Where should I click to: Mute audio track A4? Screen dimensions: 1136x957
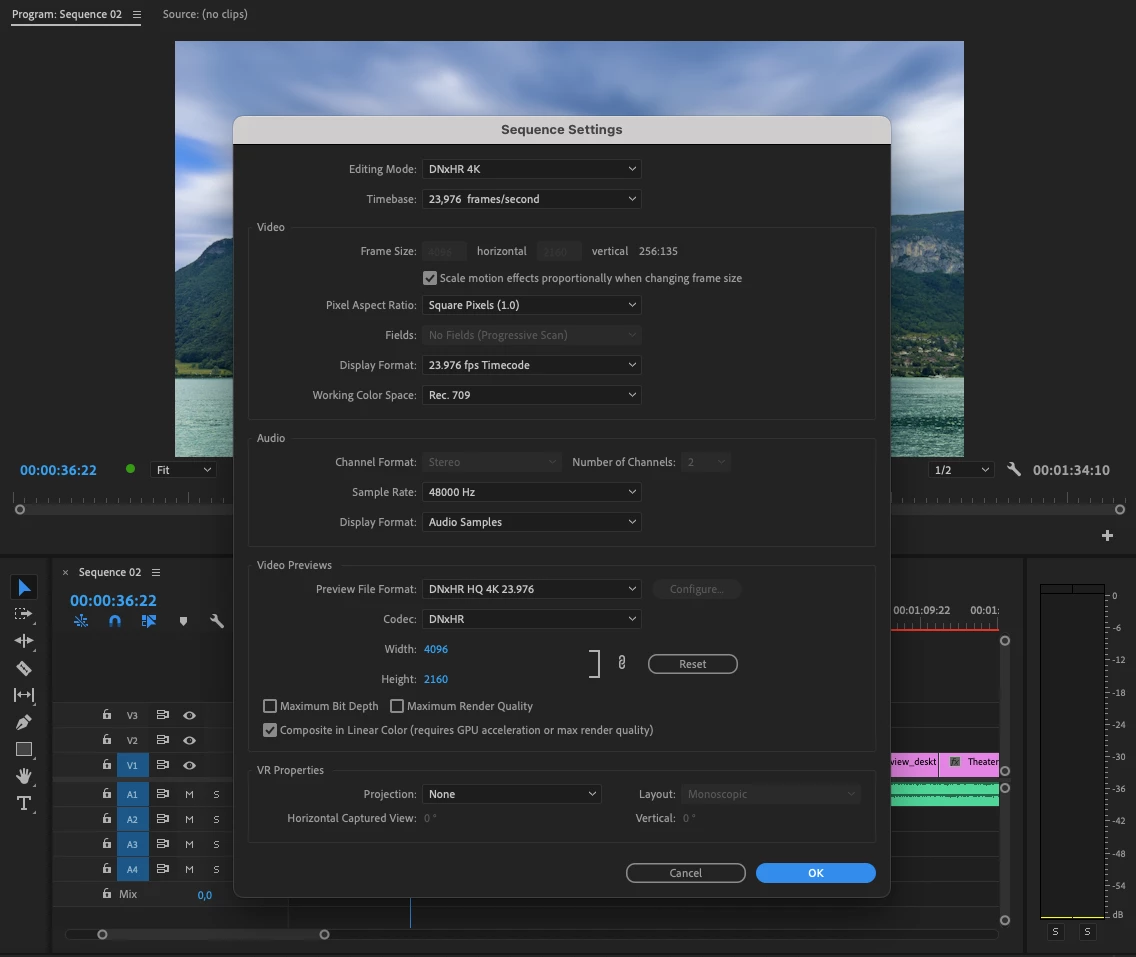coord(189,869)
